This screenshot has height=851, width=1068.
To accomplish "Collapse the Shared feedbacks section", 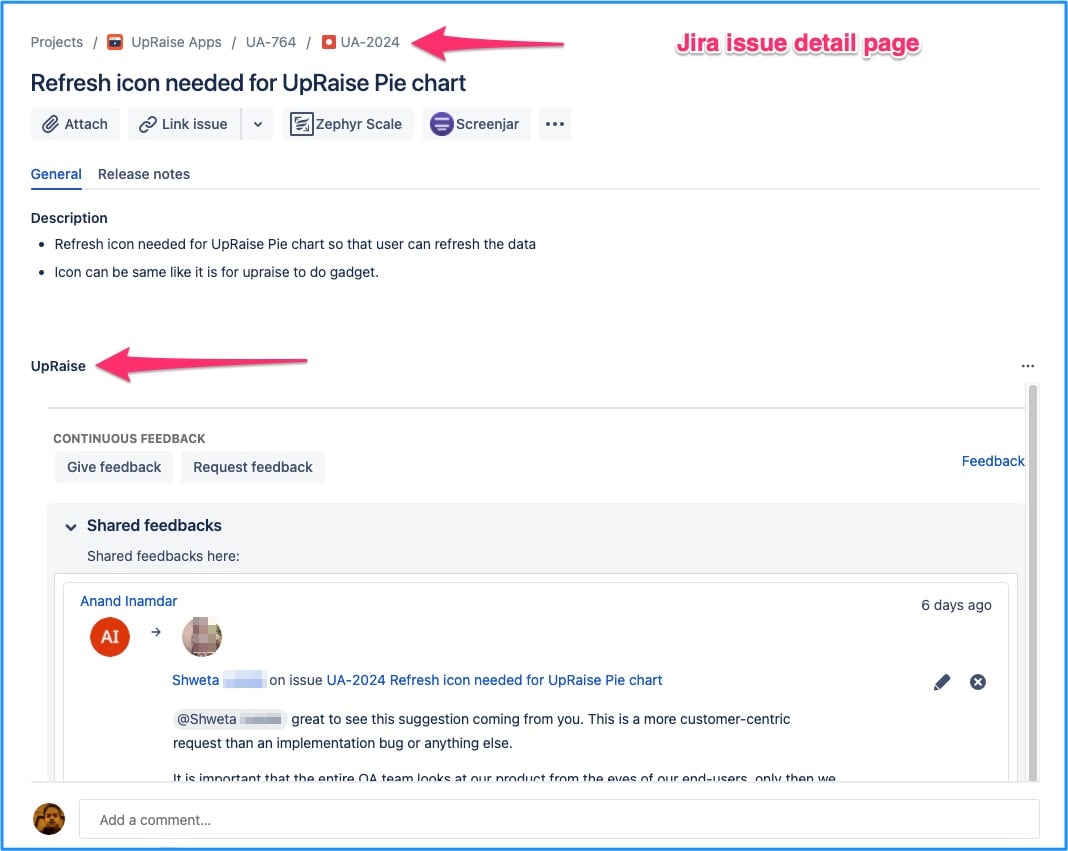I will tap(71, 527).
